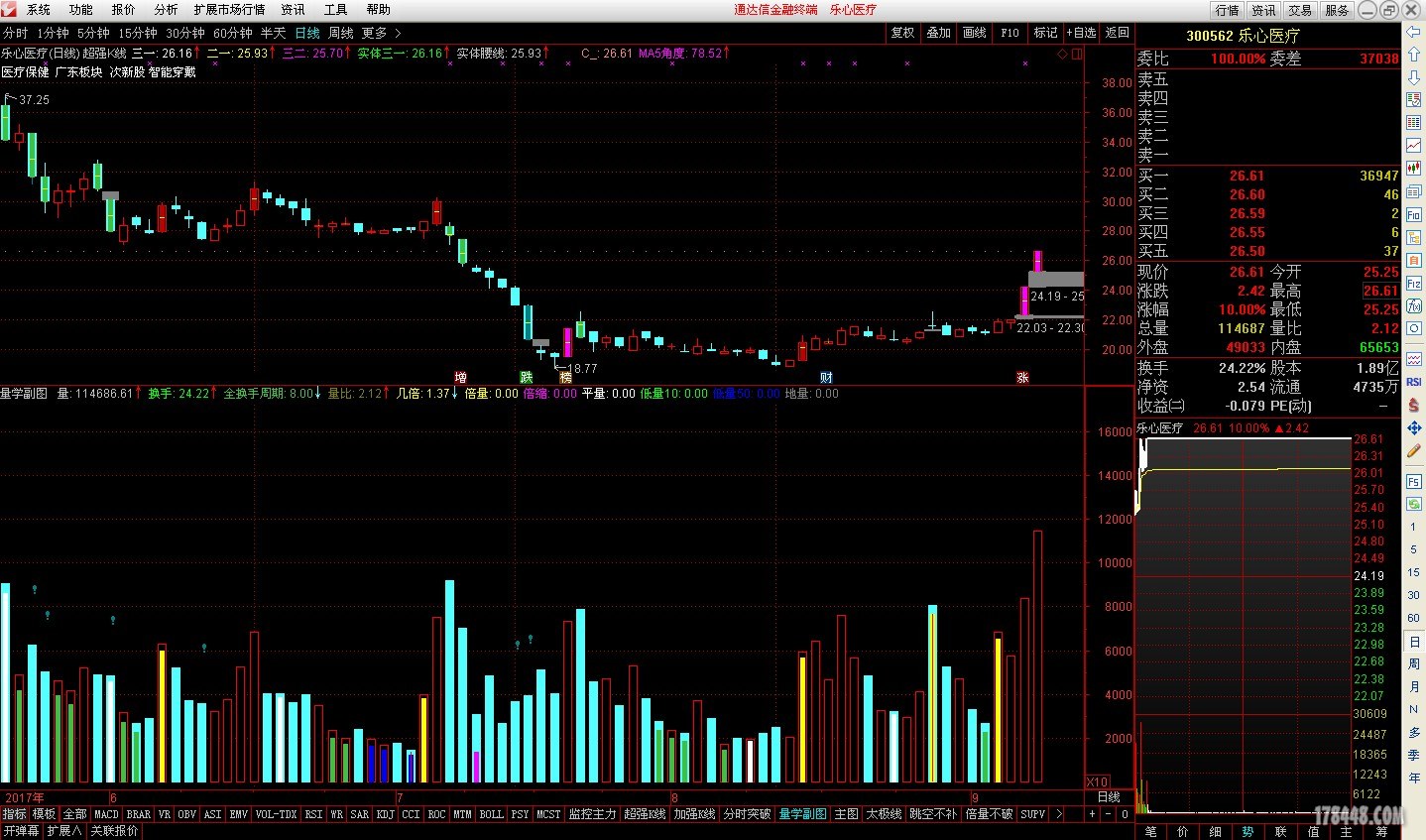The height and width of the screenshot is (840, 1426).
Task: Select 5分钟 period in top toolbar
Action: pyautogui.click(x=93, y=33)
